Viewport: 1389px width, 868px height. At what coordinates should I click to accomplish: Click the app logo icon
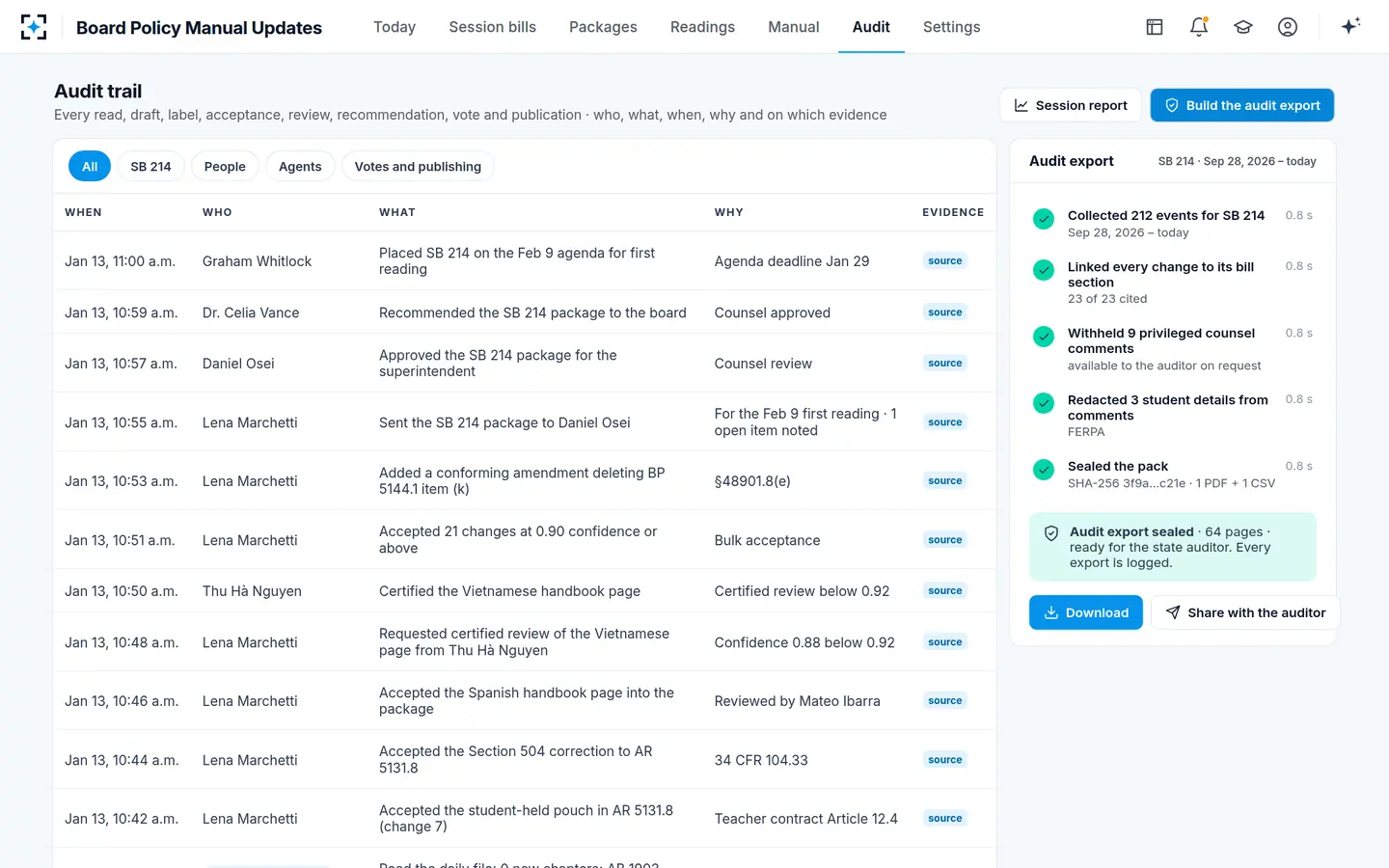point(34,27)
